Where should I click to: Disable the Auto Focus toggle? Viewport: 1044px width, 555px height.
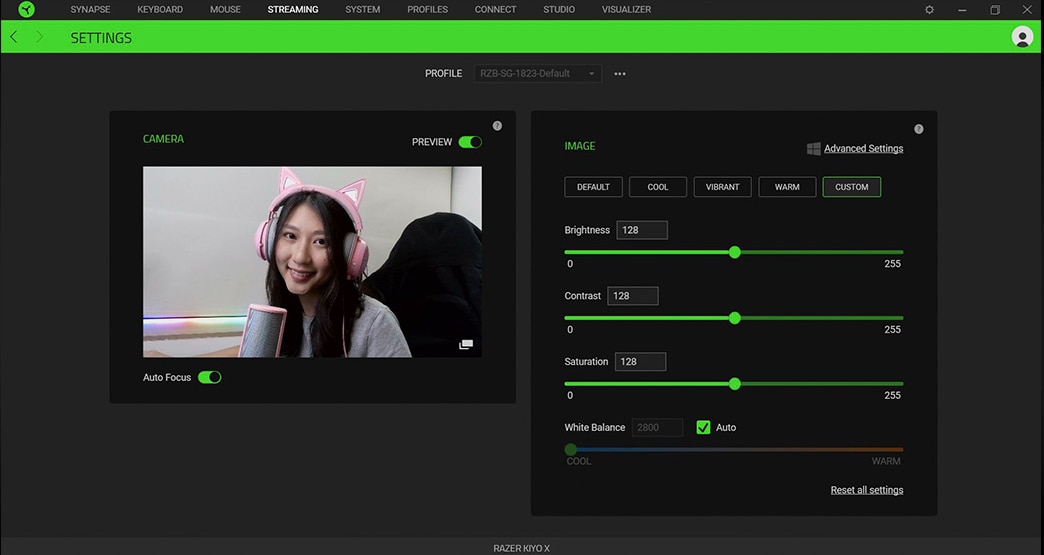coord(209,377)
